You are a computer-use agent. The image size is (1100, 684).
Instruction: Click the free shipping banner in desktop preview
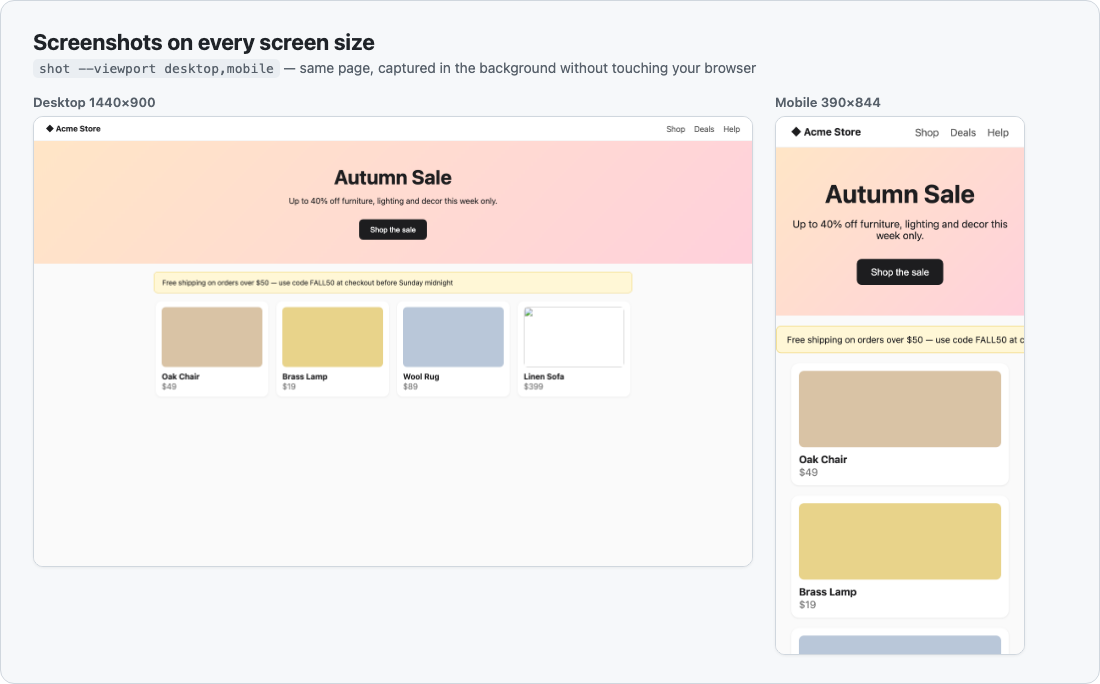(x=393, y=283)
